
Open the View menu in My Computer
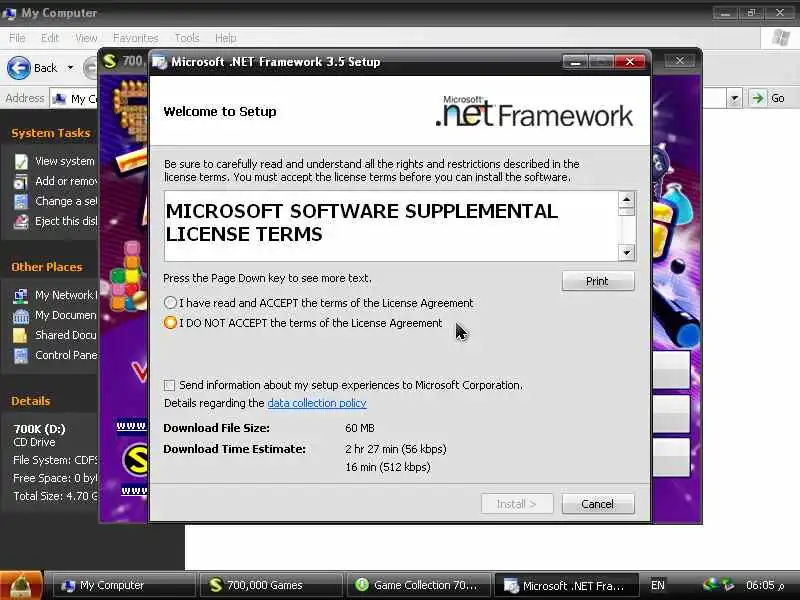[86, 38]
